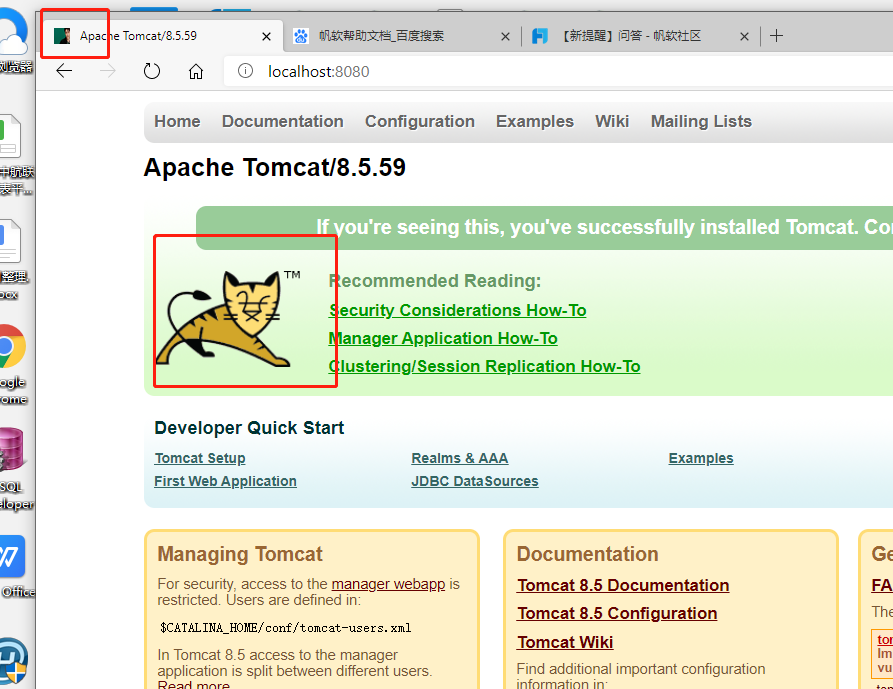Click the FanRuan community tab favicon
The image size is (893, 689).
540,36
